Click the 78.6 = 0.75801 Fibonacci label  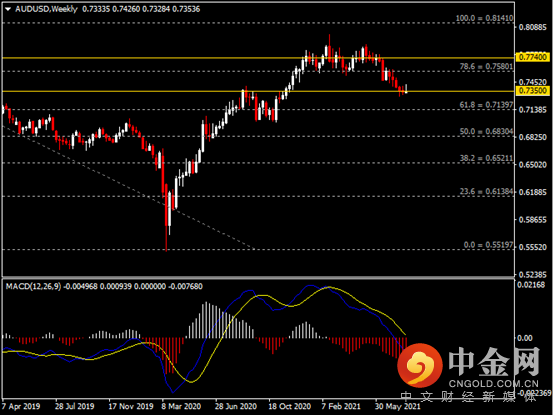point(486,66)
